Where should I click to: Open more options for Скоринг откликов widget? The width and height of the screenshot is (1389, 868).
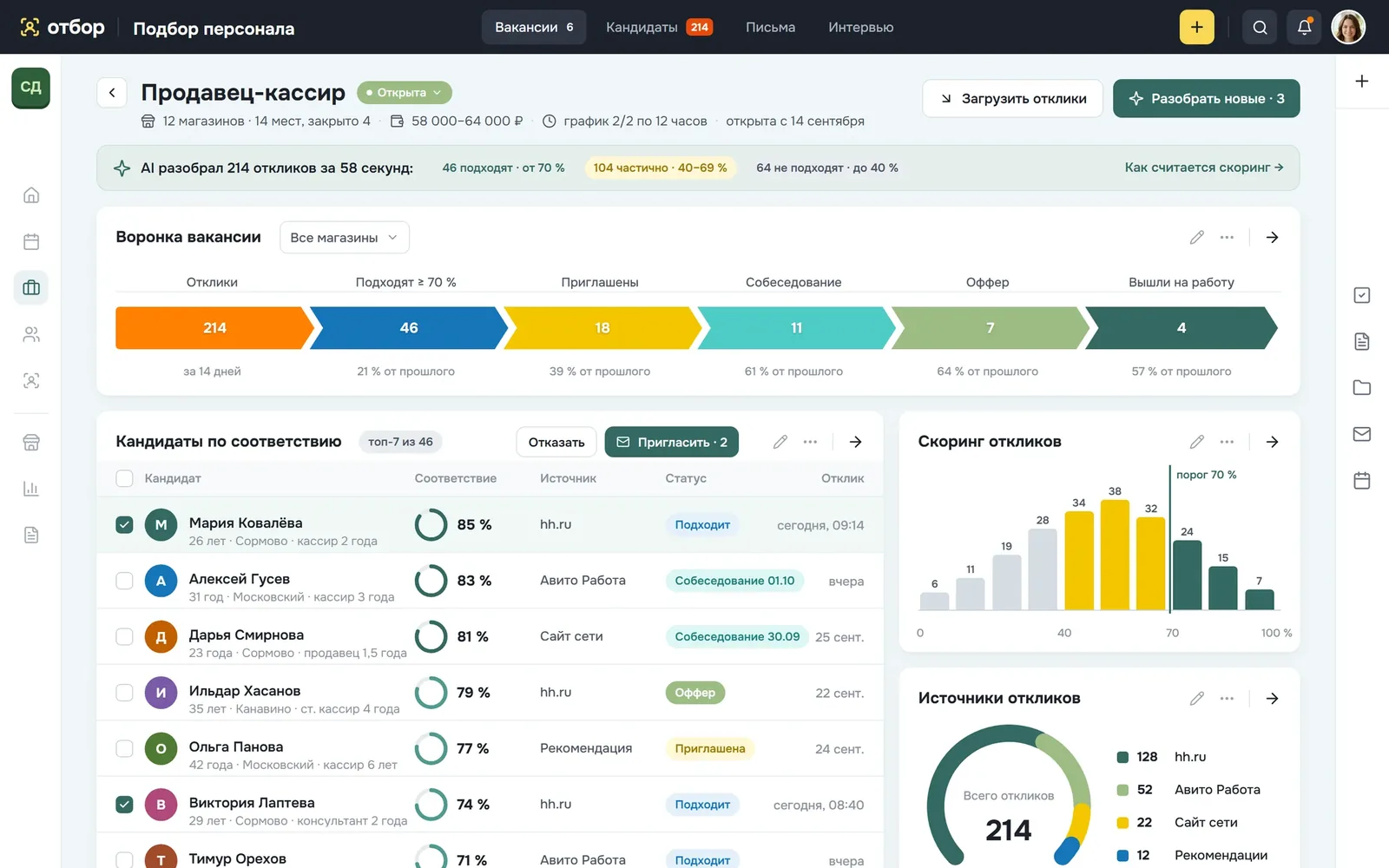[x=1227, y=442]
